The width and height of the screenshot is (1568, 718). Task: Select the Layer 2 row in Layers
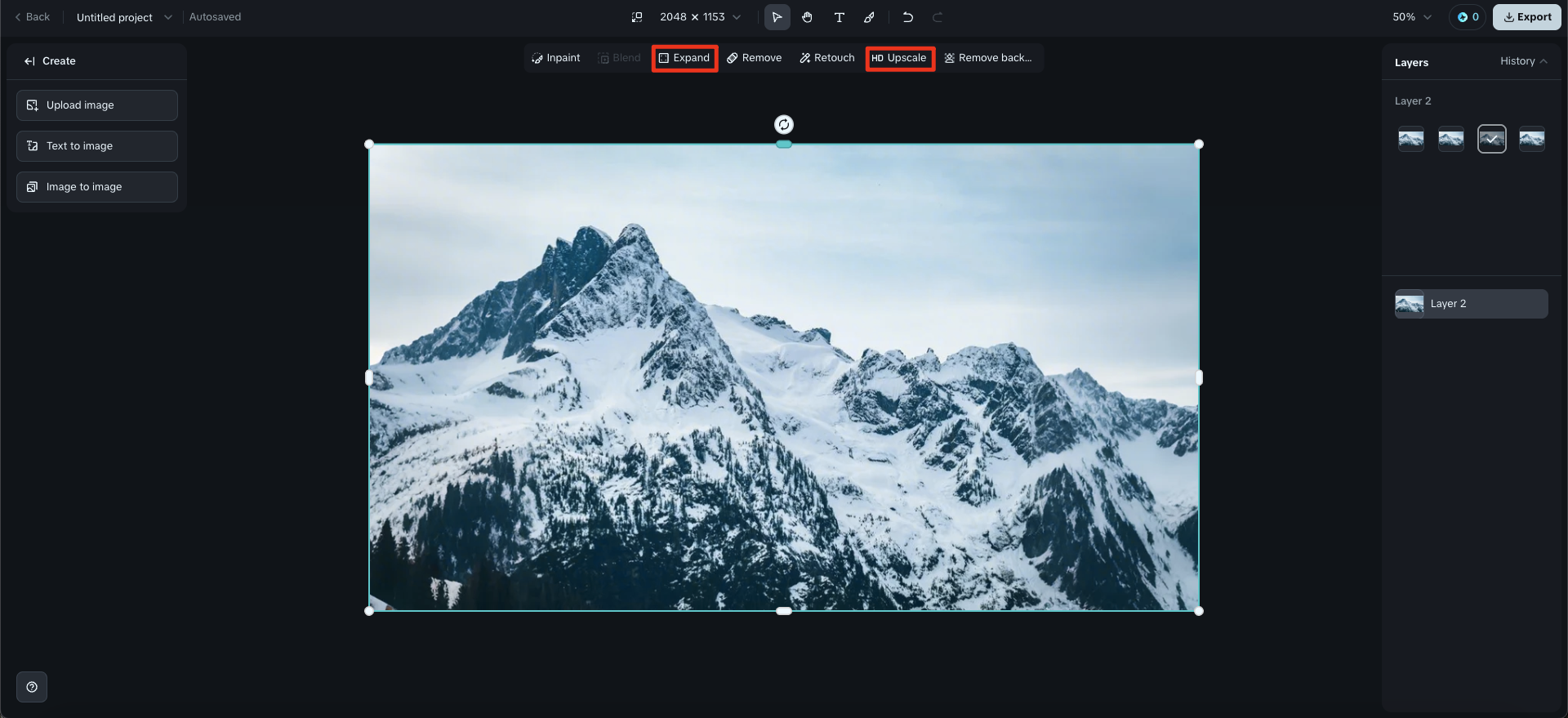point(1471,304)
